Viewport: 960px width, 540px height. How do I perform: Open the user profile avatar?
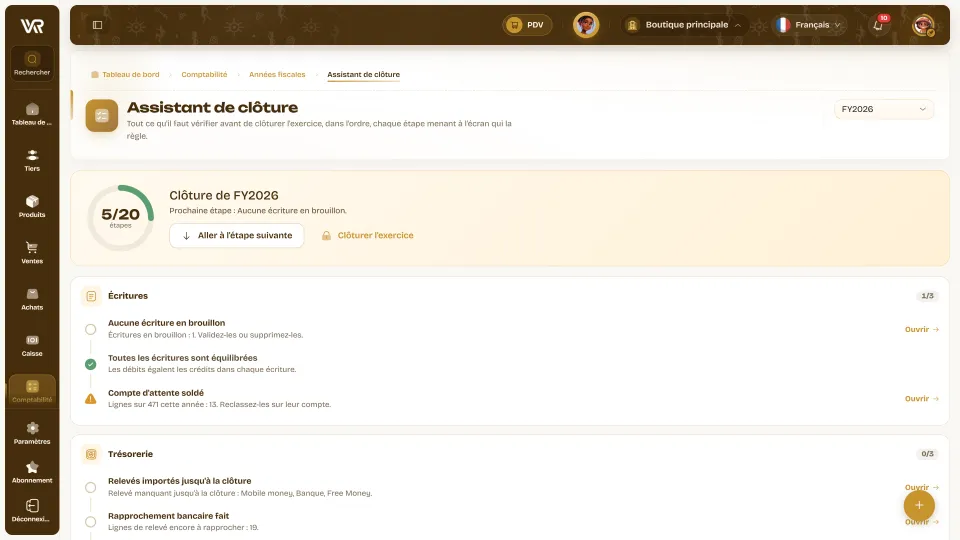[923, 25]
